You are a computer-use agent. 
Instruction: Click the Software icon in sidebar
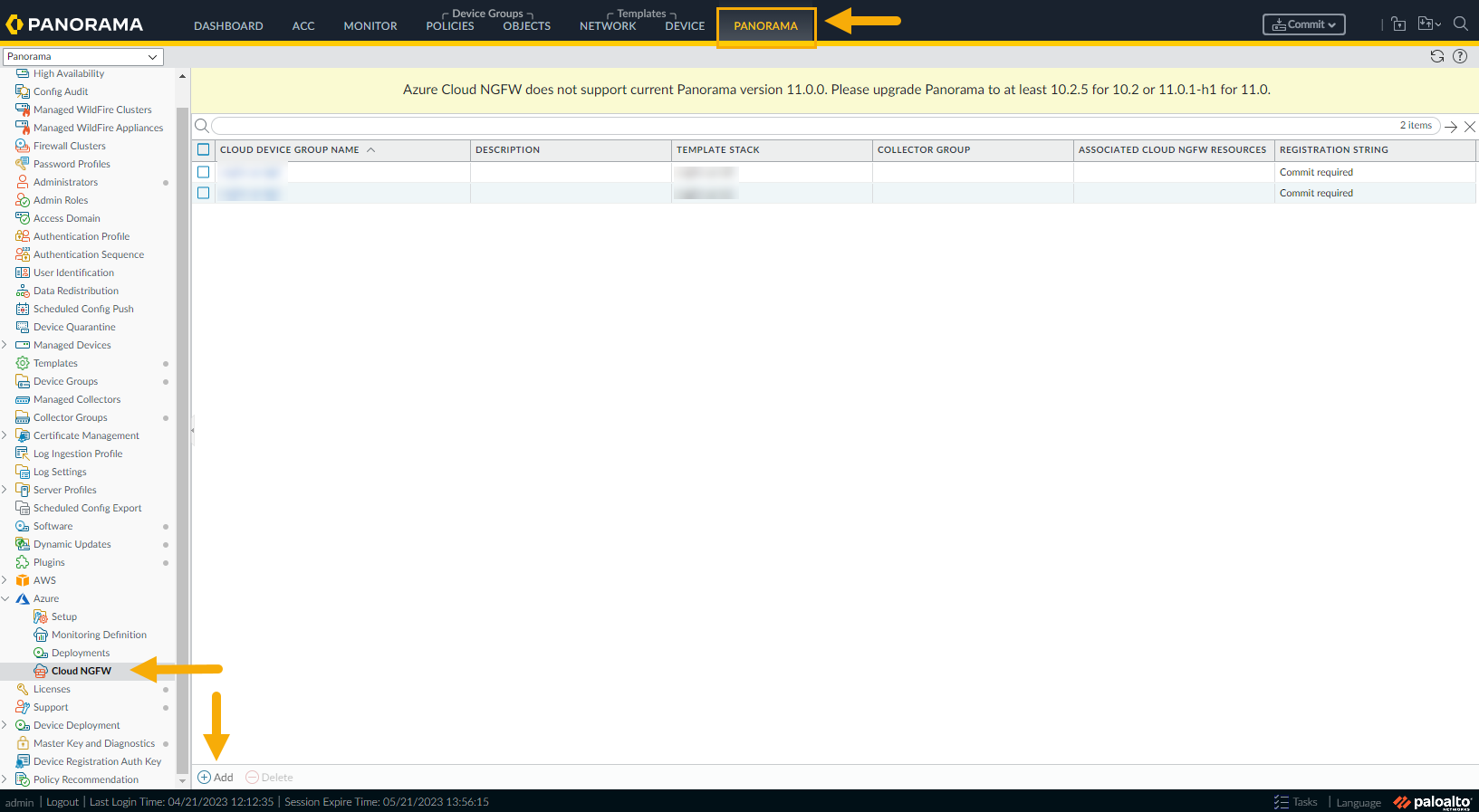[23, 526]
